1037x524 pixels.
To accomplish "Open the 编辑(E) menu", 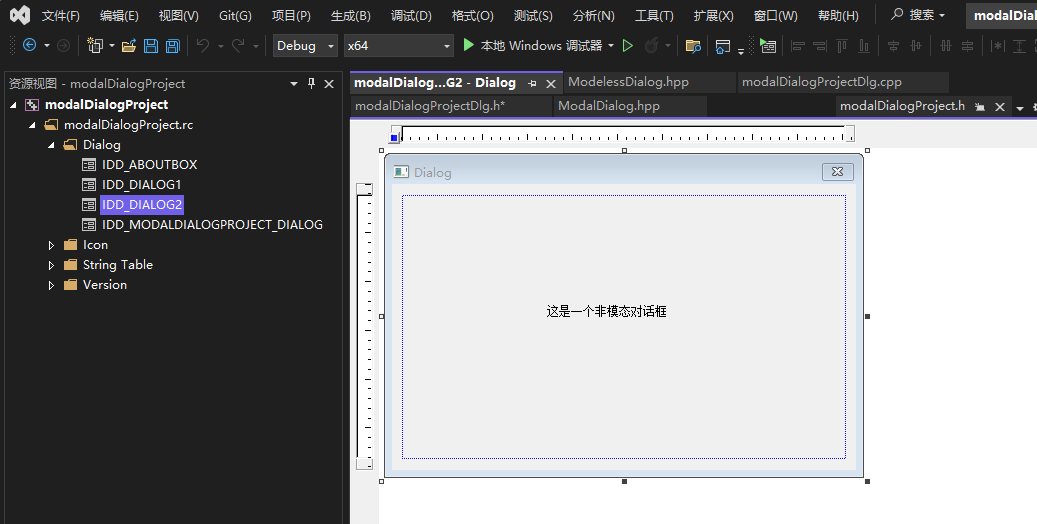I will click(119, 15).
